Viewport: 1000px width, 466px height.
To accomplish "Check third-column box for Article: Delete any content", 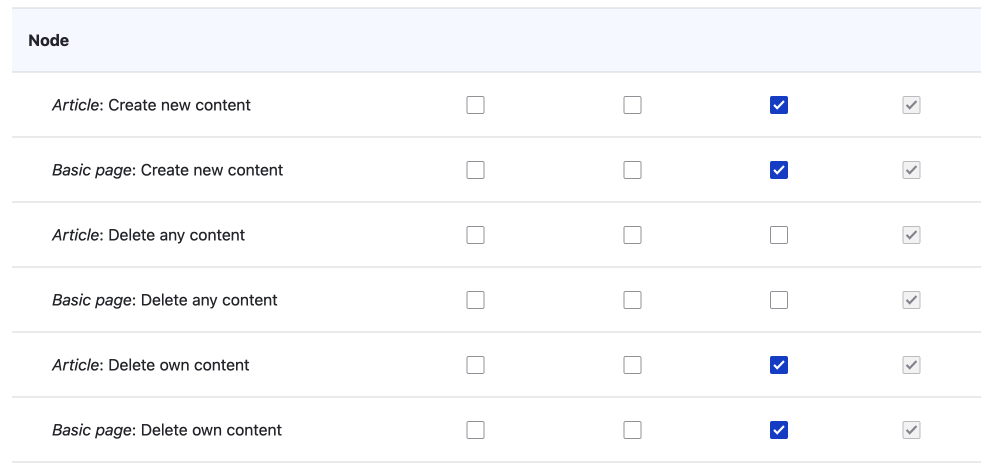I will tap(779, 235).
